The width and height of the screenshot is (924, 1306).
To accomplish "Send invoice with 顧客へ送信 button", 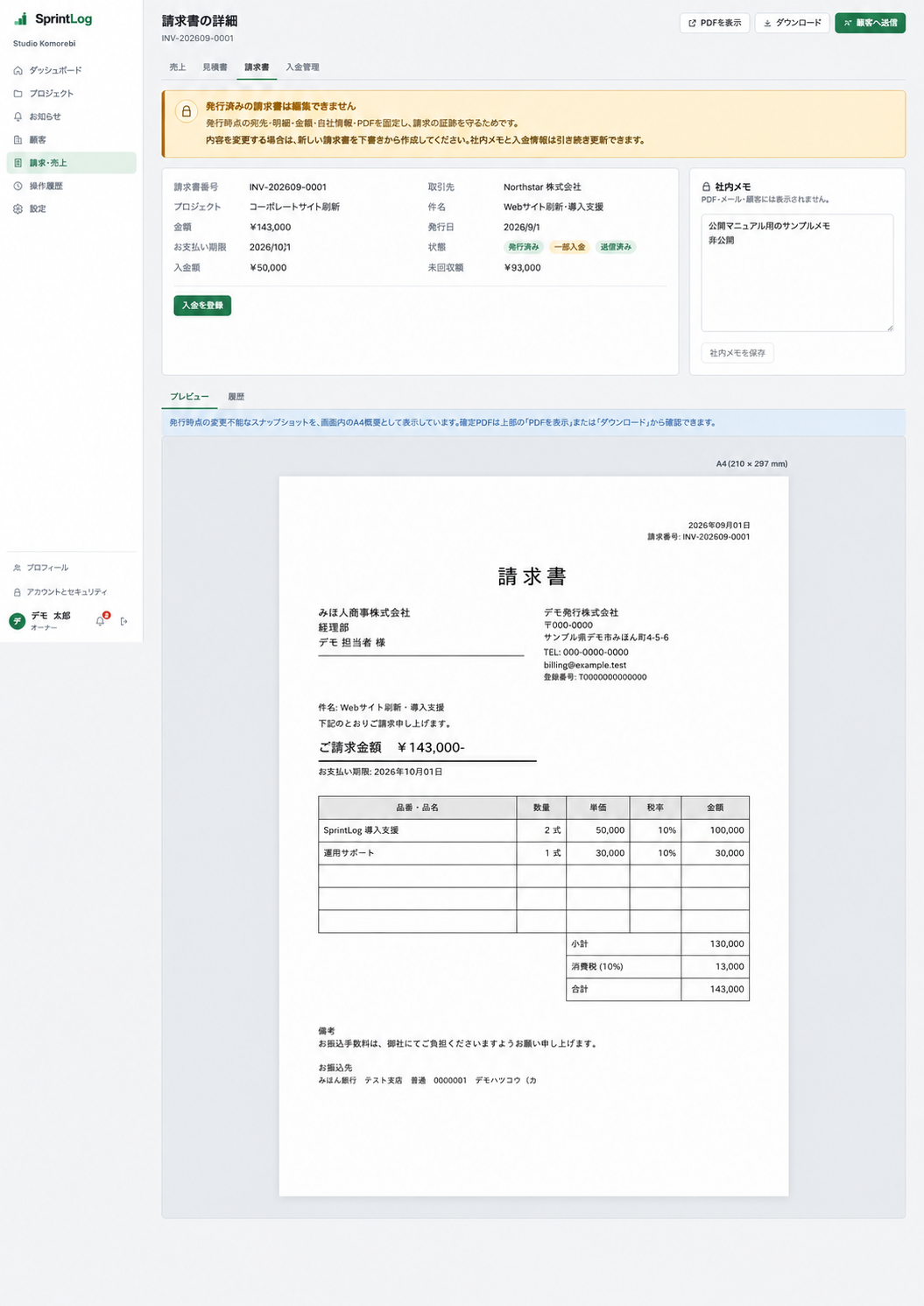I will (870, 23).
